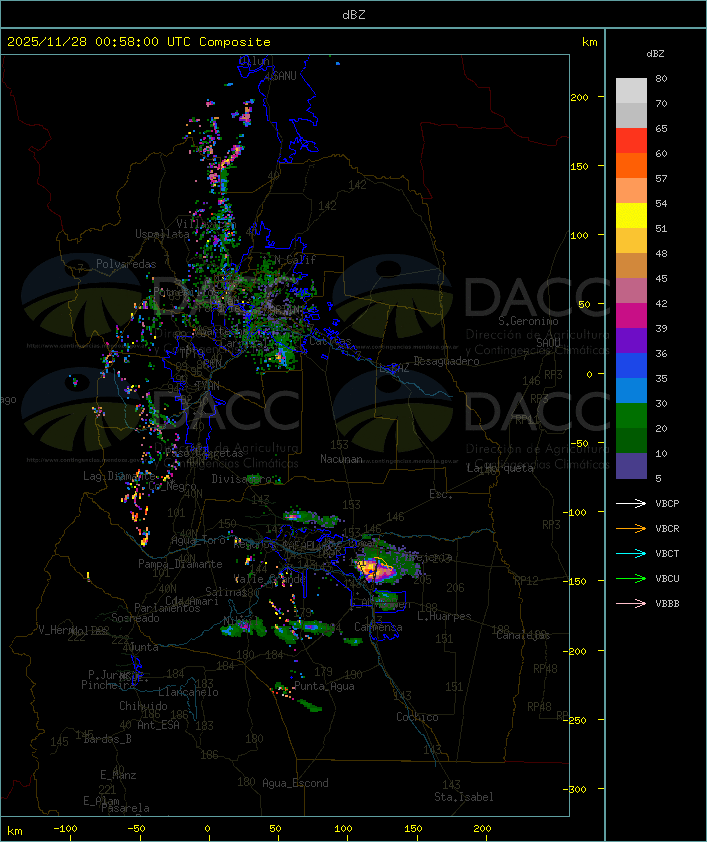Select the royal blue 35-36 dBZ swatch
Image resolution: width=707 pixels, height=842 pixels.
point(631,365)
